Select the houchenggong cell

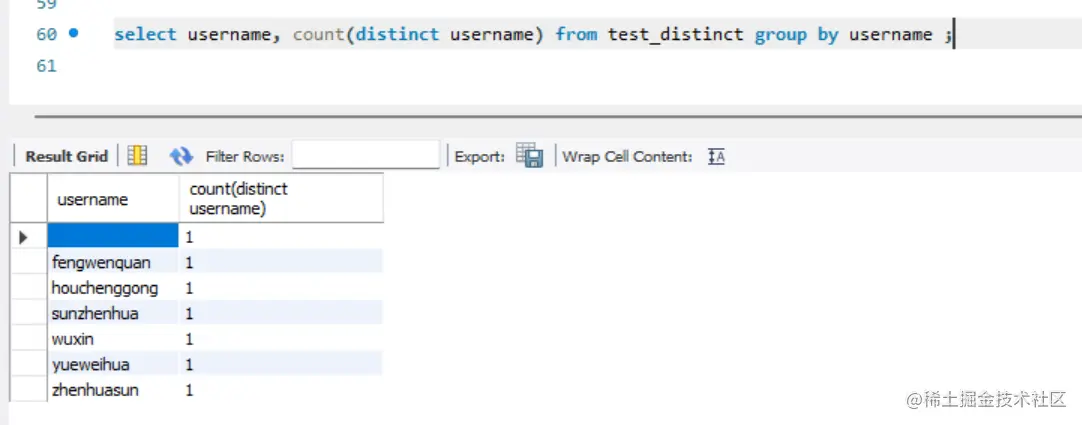tap(113, 288)
